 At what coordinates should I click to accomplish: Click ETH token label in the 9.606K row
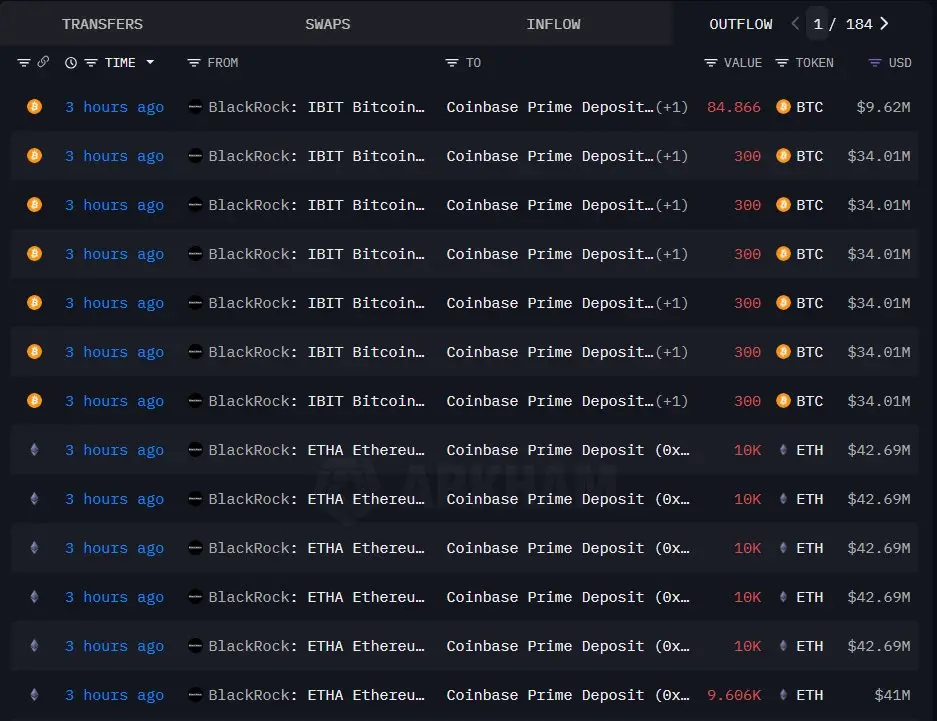tap(810, 695)
